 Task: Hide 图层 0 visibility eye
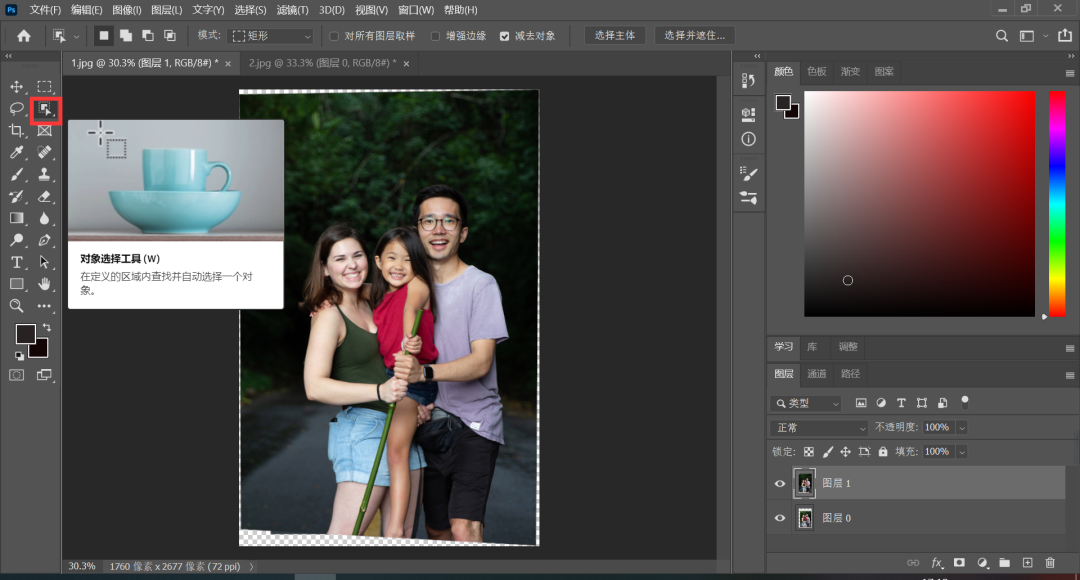pos(780,518)
